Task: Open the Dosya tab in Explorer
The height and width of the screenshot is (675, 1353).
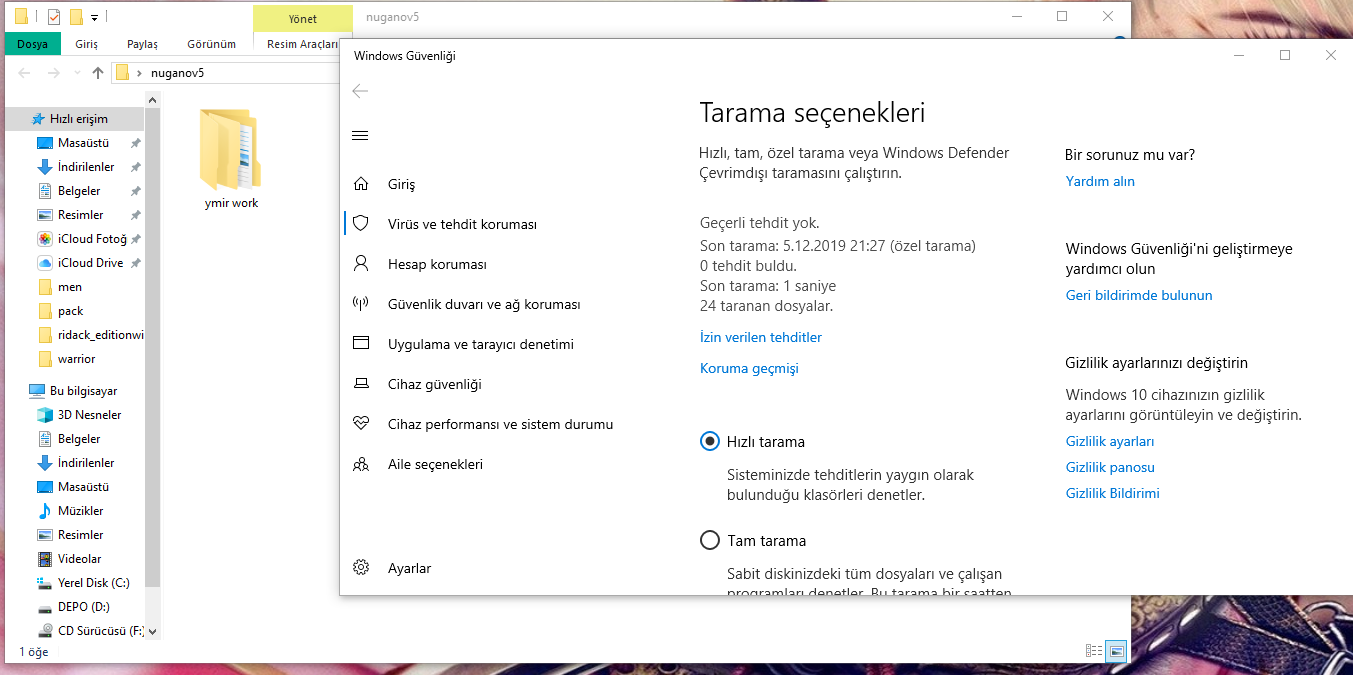Action: 32,44
